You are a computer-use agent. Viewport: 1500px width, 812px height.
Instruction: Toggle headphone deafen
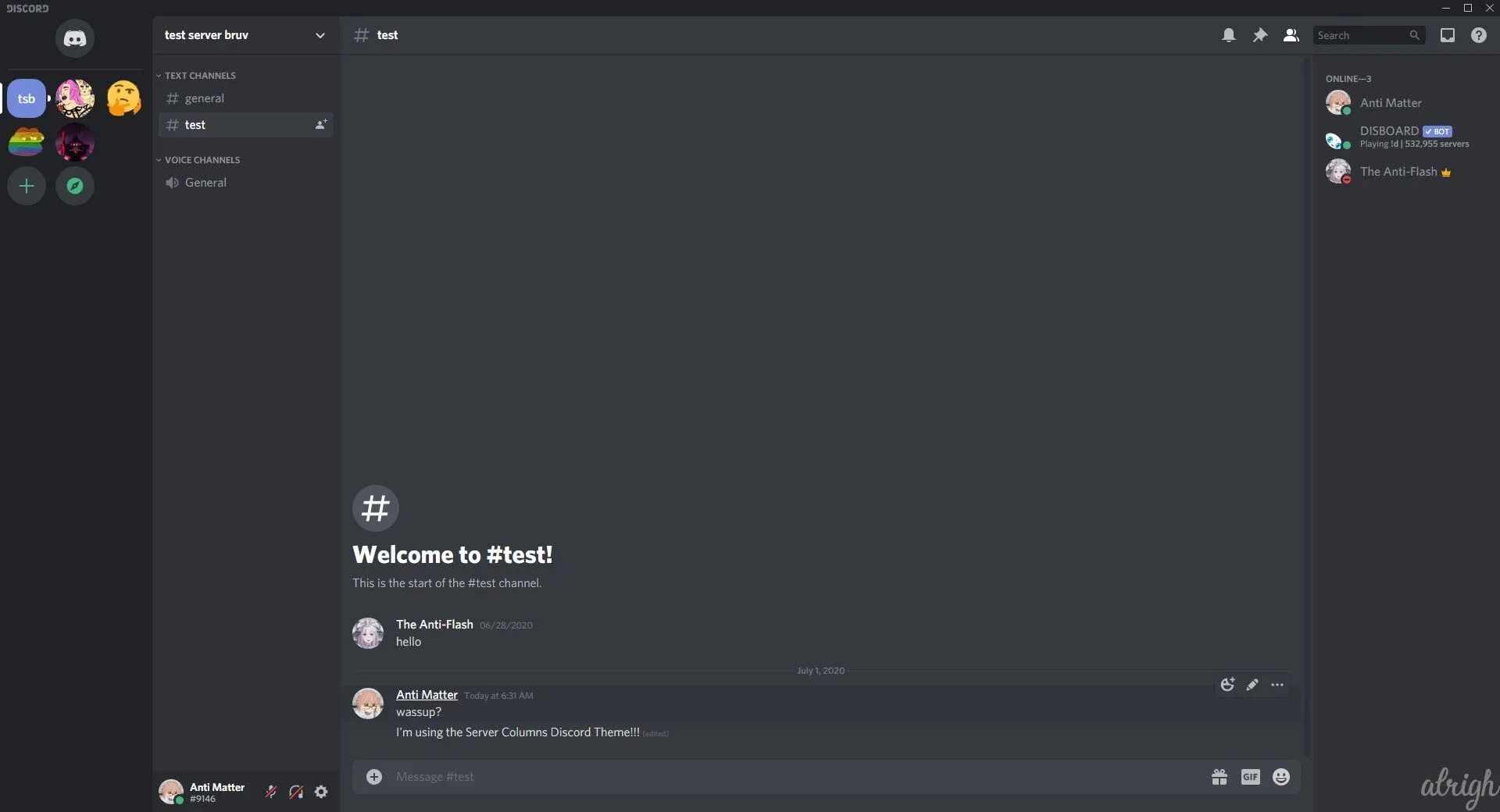[296, 792]
